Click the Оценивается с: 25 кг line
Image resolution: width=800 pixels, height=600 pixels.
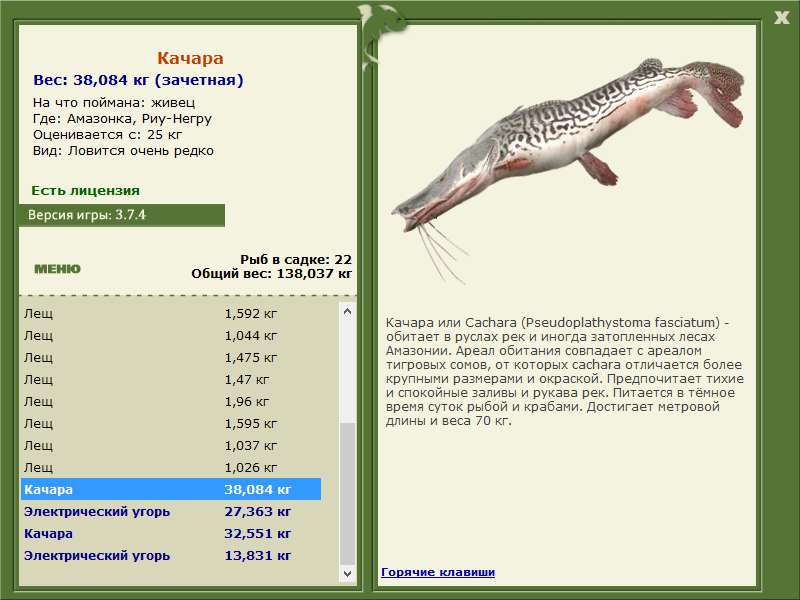(107, 135)
